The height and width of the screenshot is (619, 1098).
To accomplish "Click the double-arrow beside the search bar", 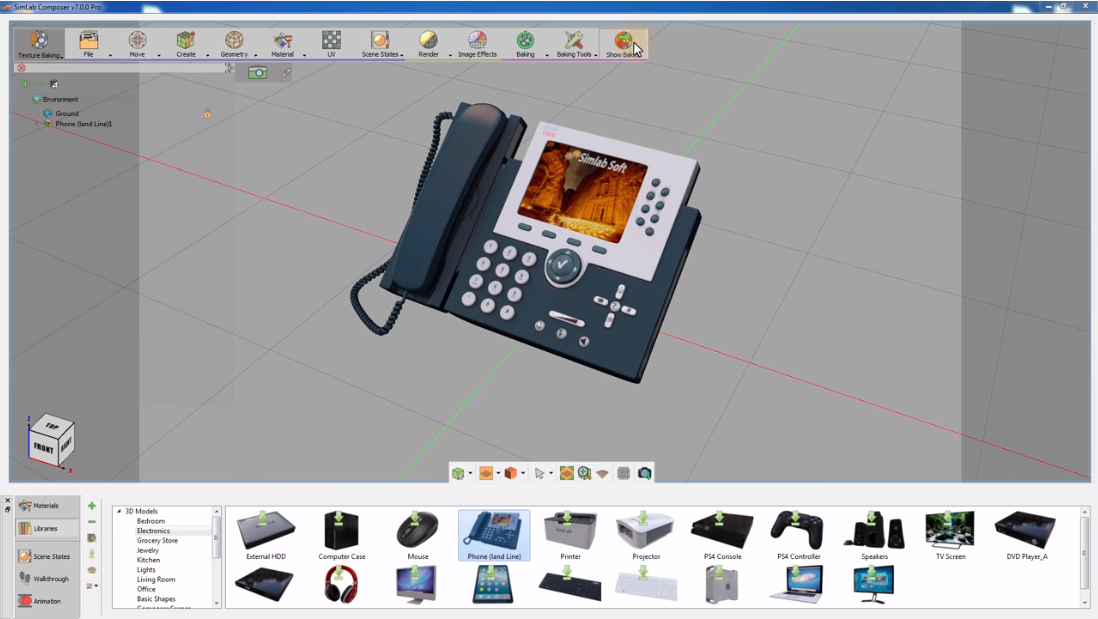I will pyautogui.click(x=230, y=68).
